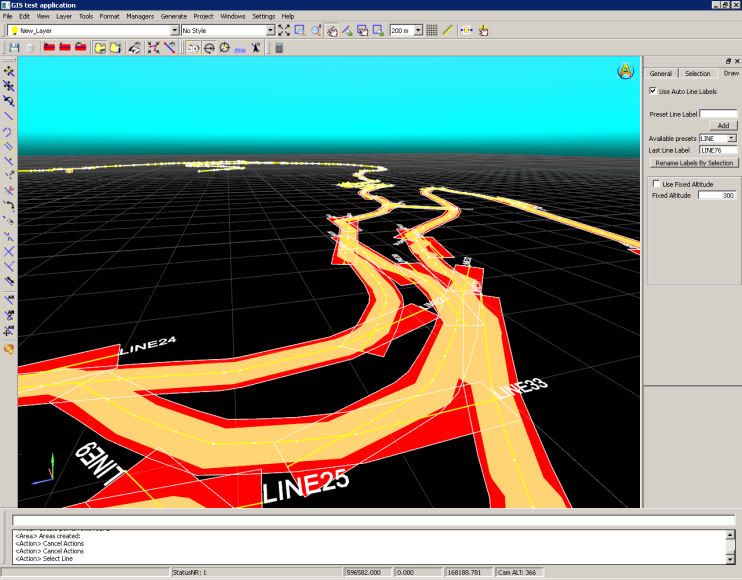Screen dimensions: 742x580
Task: Open the 200 m distance dropdown
Action: tap(417, 31)
